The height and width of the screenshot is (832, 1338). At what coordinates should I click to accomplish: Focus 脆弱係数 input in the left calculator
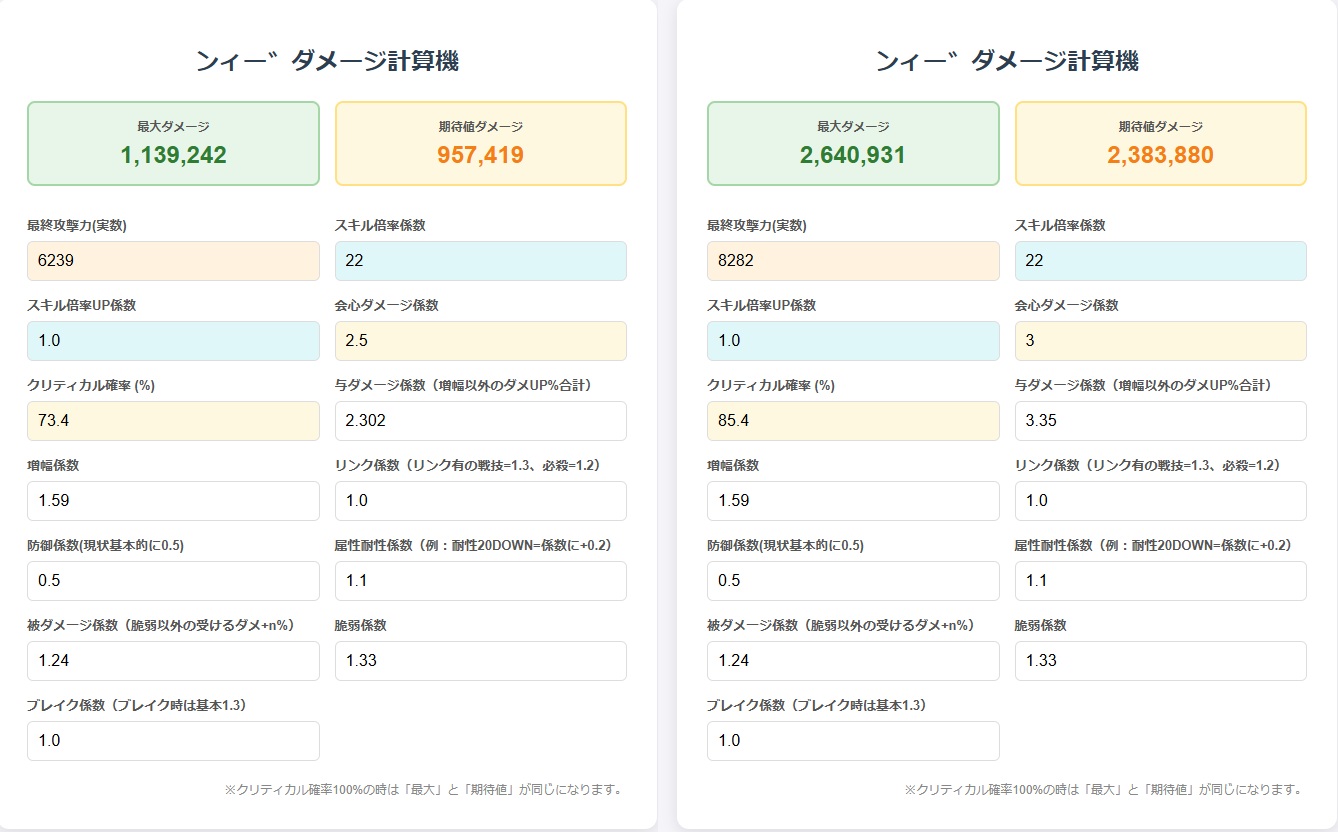(x=480, y=661)
